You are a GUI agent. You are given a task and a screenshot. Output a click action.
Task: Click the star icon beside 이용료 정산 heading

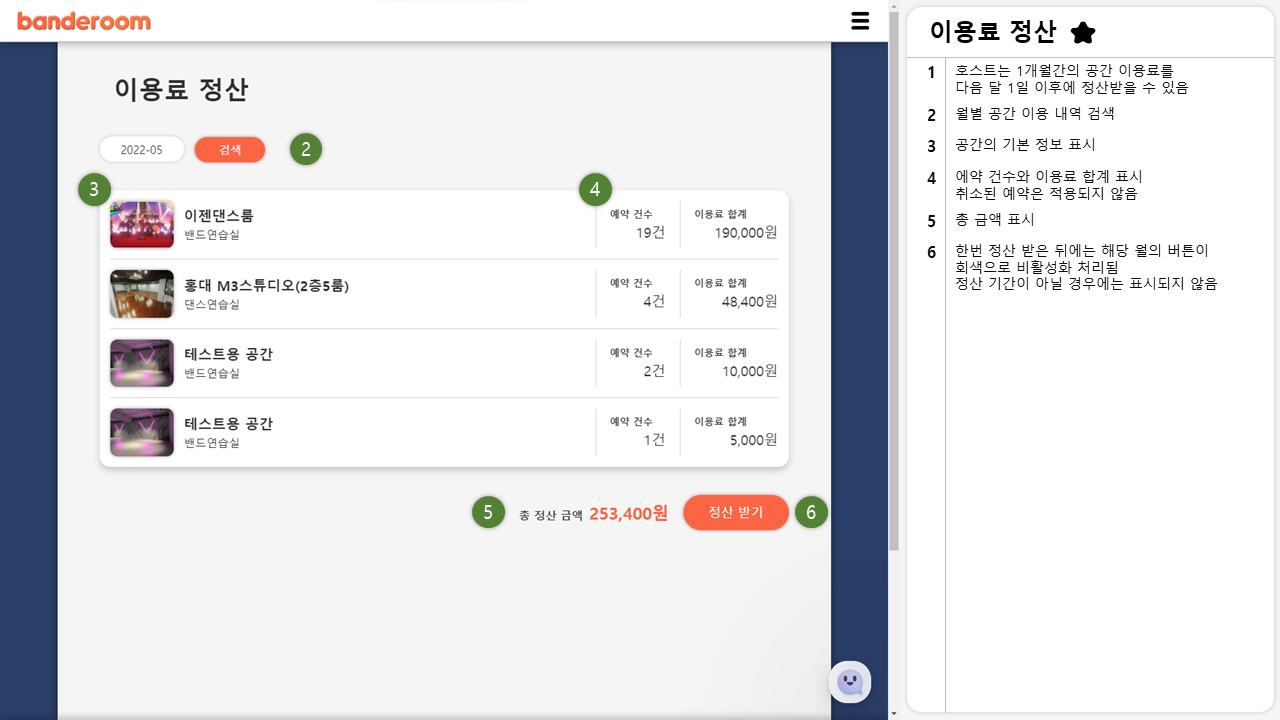(1082, 31)
